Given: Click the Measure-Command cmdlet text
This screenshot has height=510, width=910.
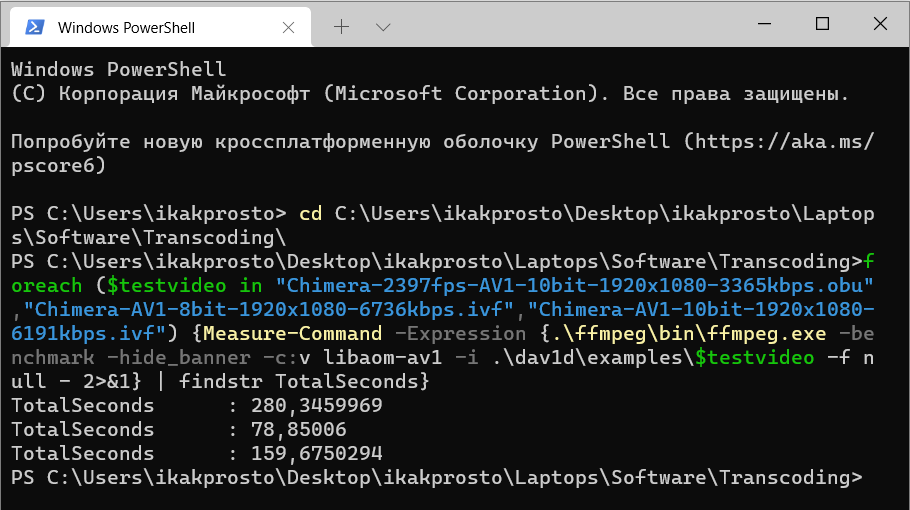Looking at the screenshot, I should [292, 334].
